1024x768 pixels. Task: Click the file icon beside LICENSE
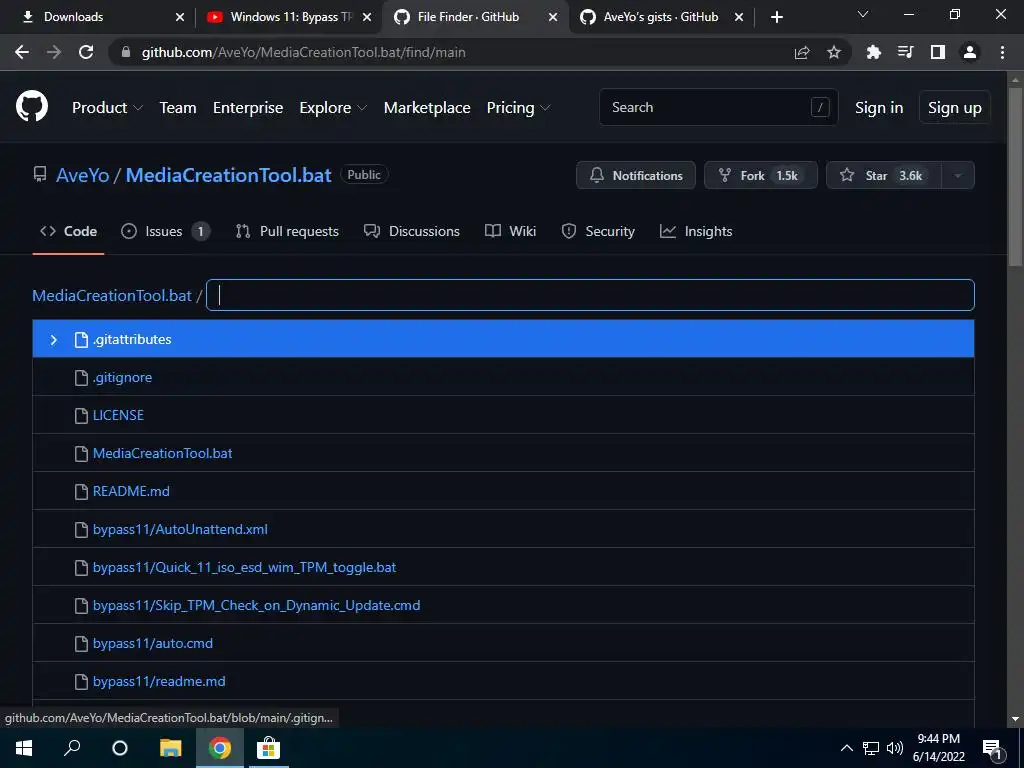81,415
